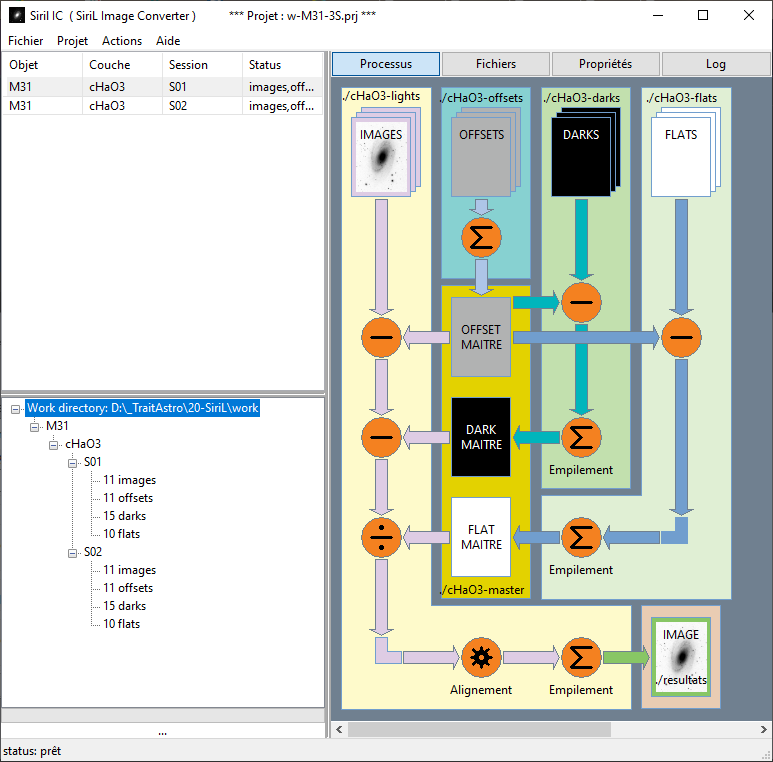Click the FLAT MAITRE box

(x=481, y=537)
